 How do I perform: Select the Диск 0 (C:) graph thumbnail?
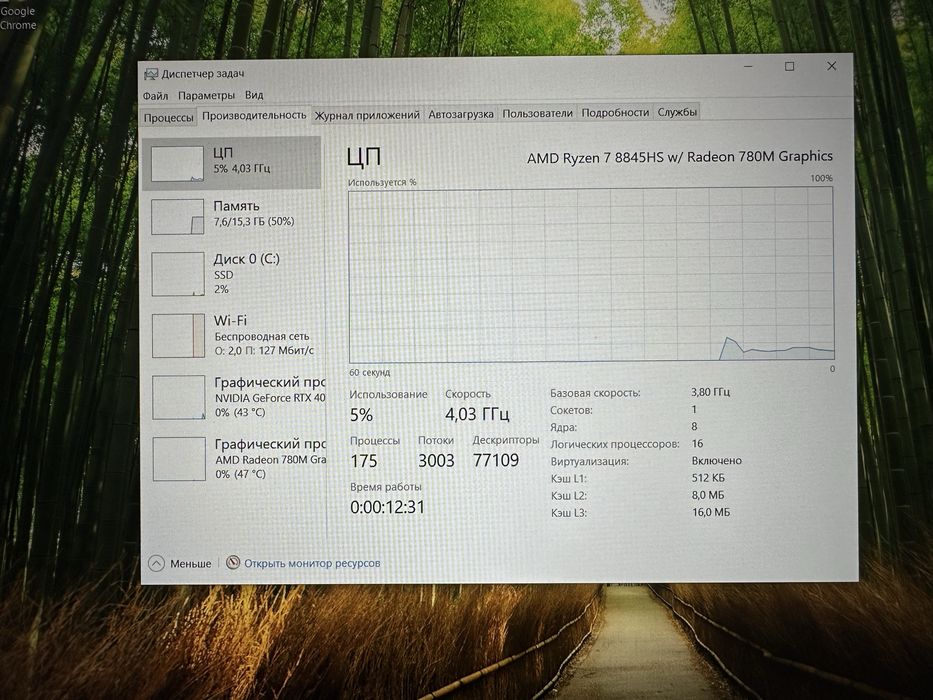coord(178,274)
